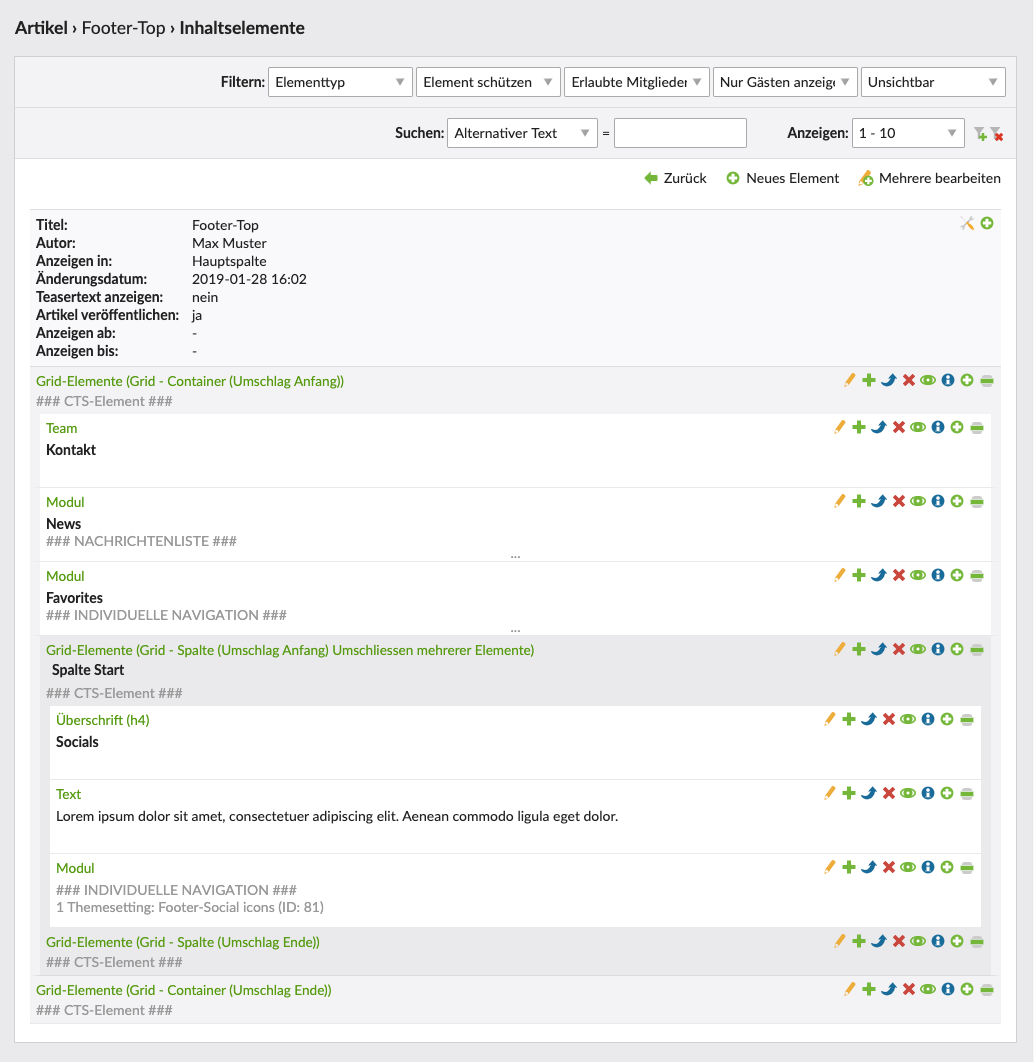Toggle visibility of Grid Container Umschlag Anfang
The width and height of the screenshot is (1034, 1062).
coord(928,381)
